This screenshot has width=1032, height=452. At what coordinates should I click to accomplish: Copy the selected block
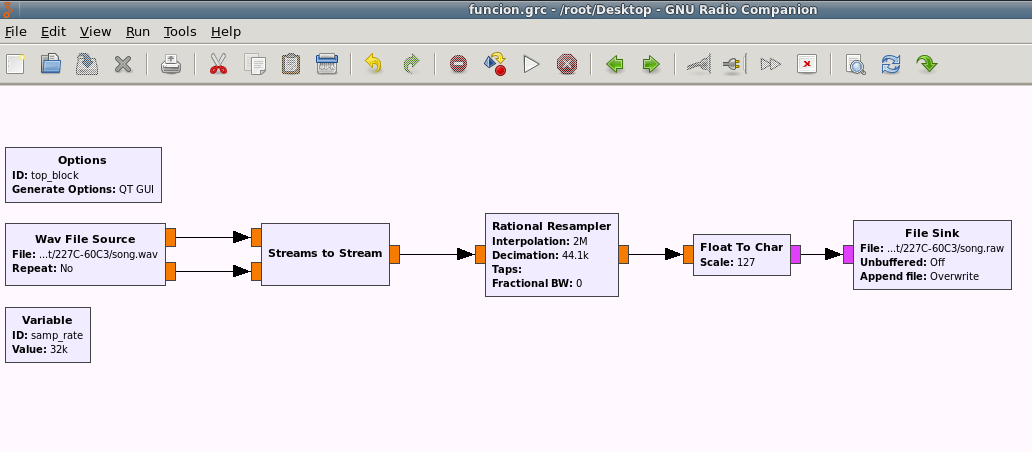pos(255,64)
